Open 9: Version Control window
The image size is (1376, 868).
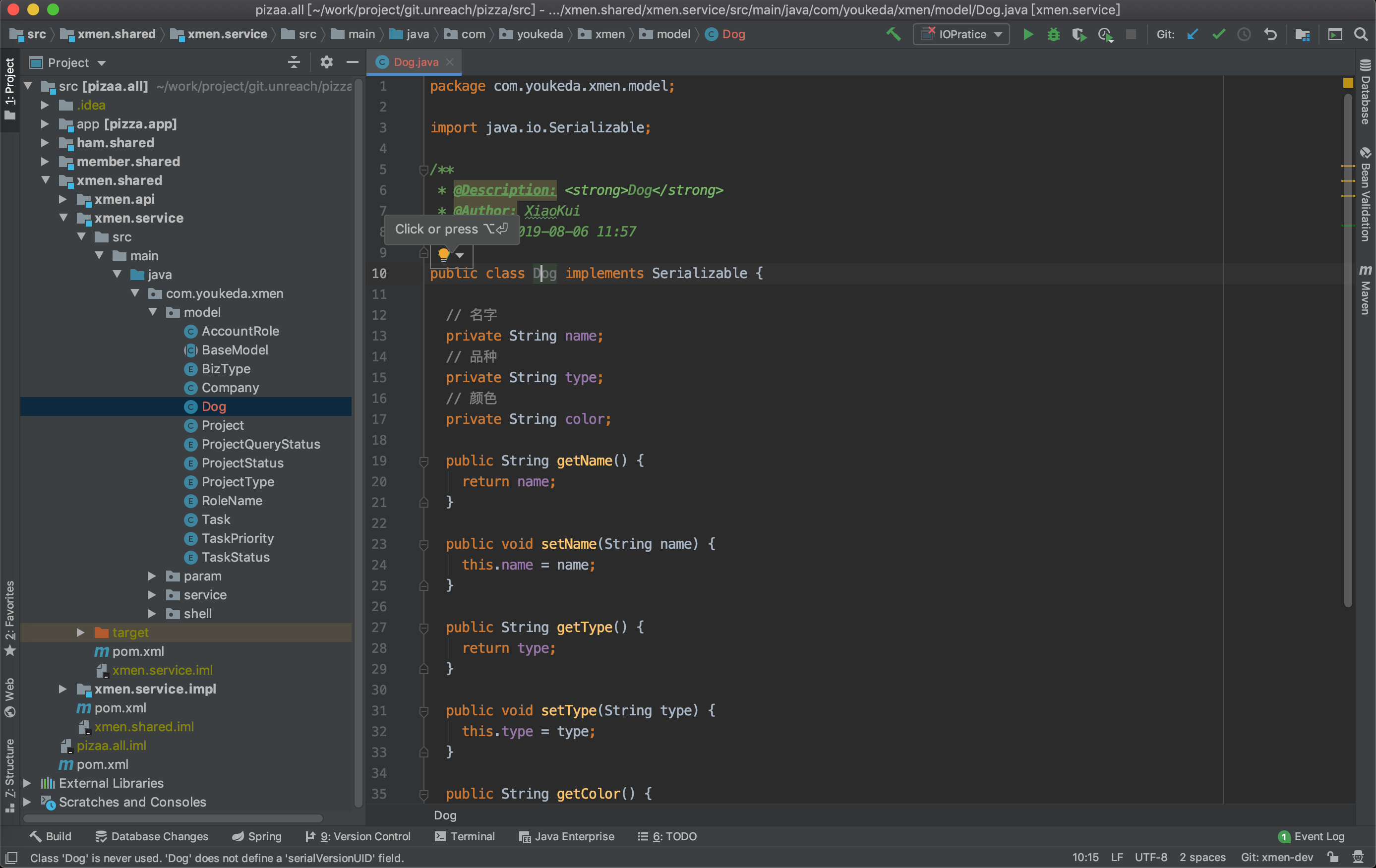(359, 837)
